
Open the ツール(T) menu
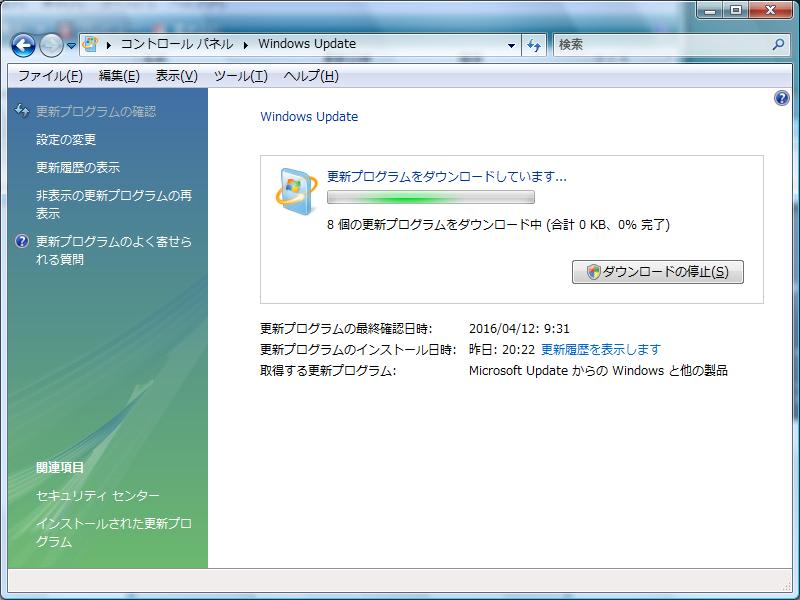240,76
